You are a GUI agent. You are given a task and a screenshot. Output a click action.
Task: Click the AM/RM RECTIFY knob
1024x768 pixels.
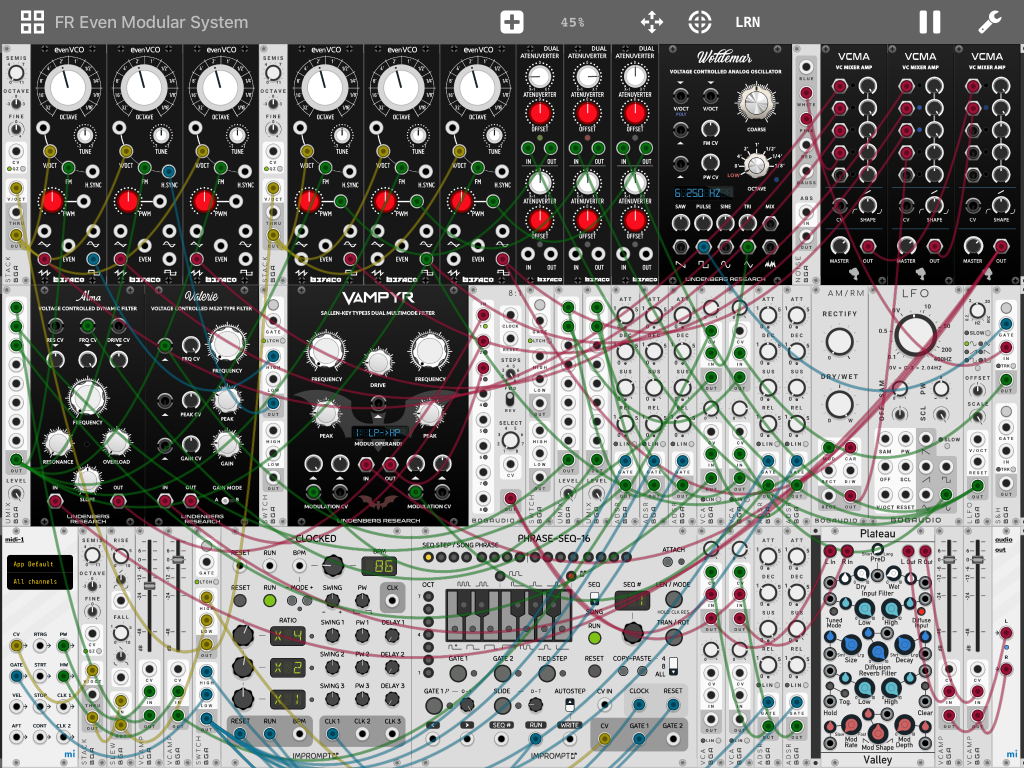(x=839, y=342)
